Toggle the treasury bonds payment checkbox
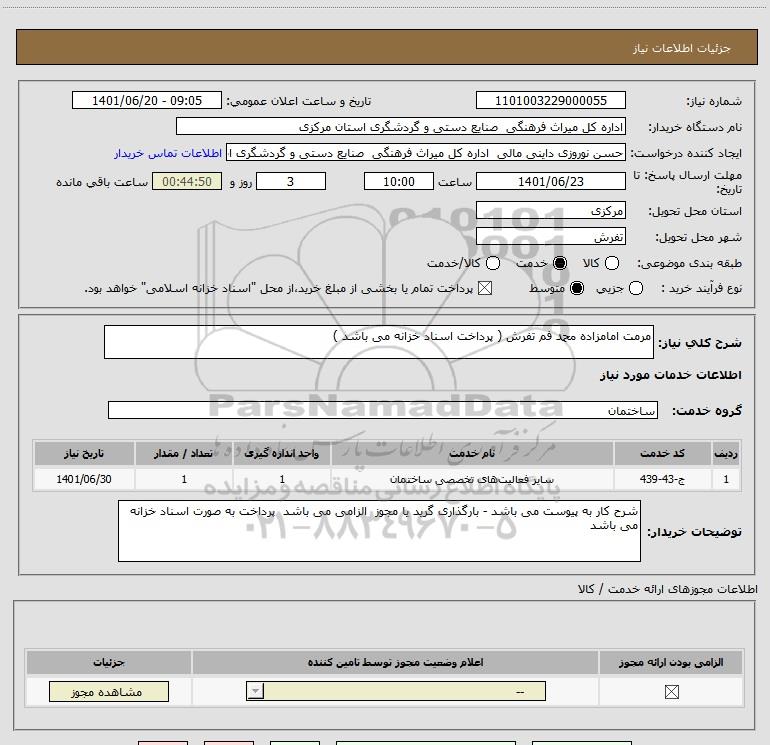Screen dimensions: 770x745 point(485,288)
